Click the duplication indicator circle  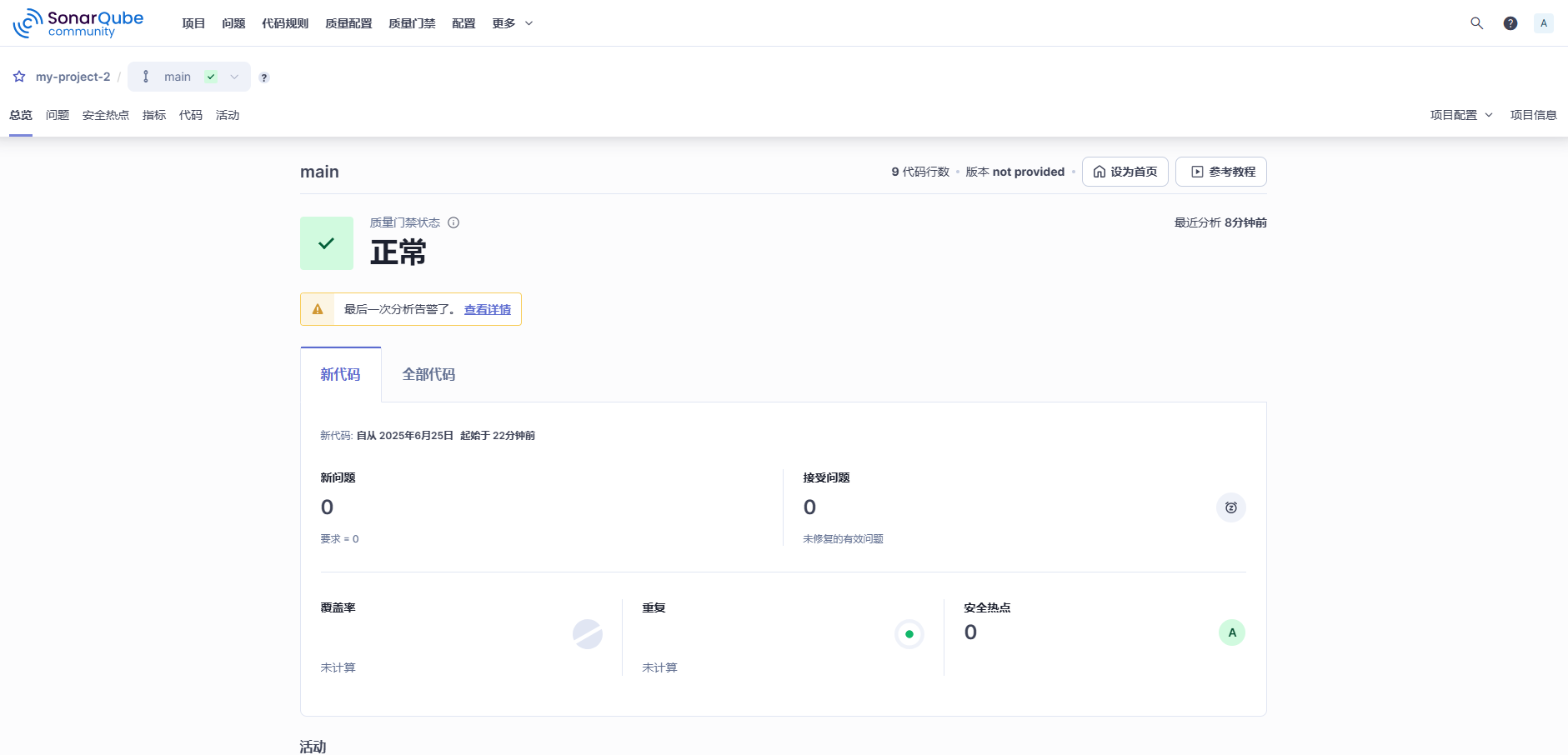(909, 634)
